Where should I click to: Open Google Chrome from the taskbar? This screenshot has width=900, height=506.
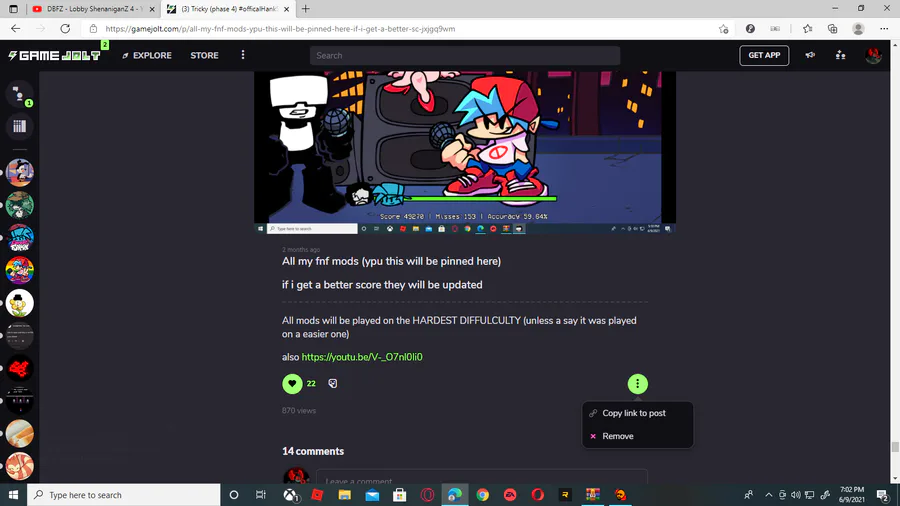(482, 495)
